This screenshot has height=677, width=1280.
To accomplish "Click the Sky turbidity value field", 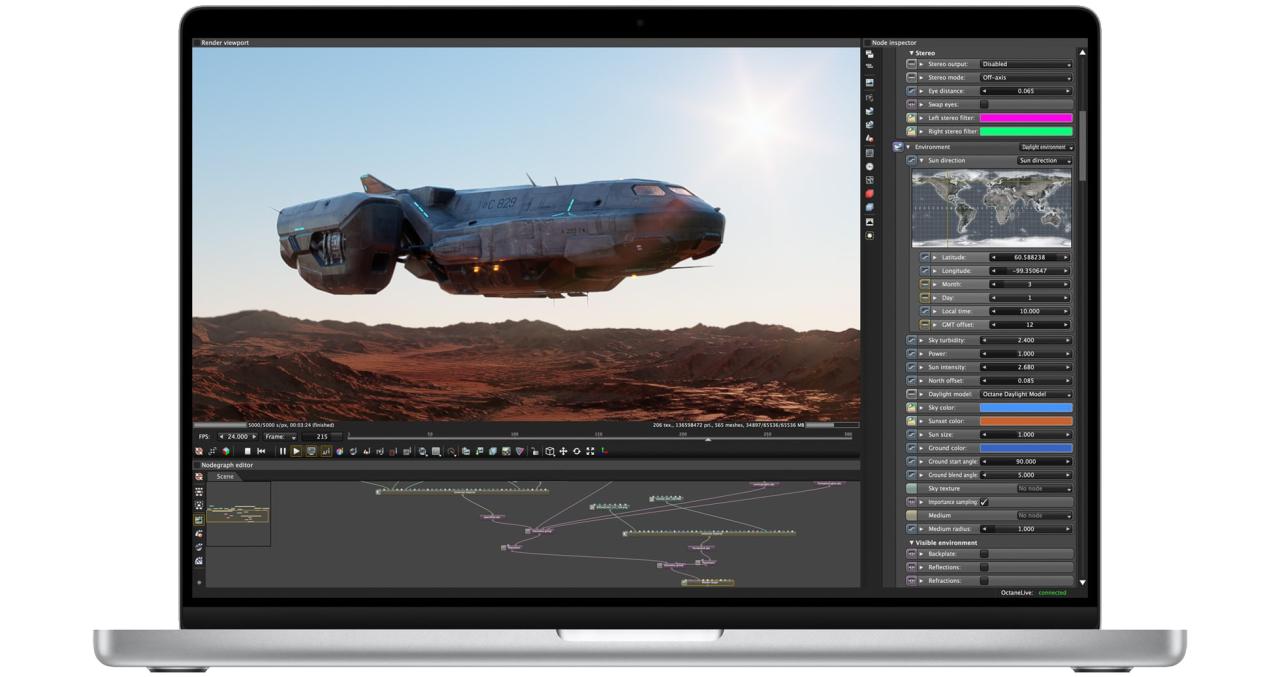I will point(1026,340).
